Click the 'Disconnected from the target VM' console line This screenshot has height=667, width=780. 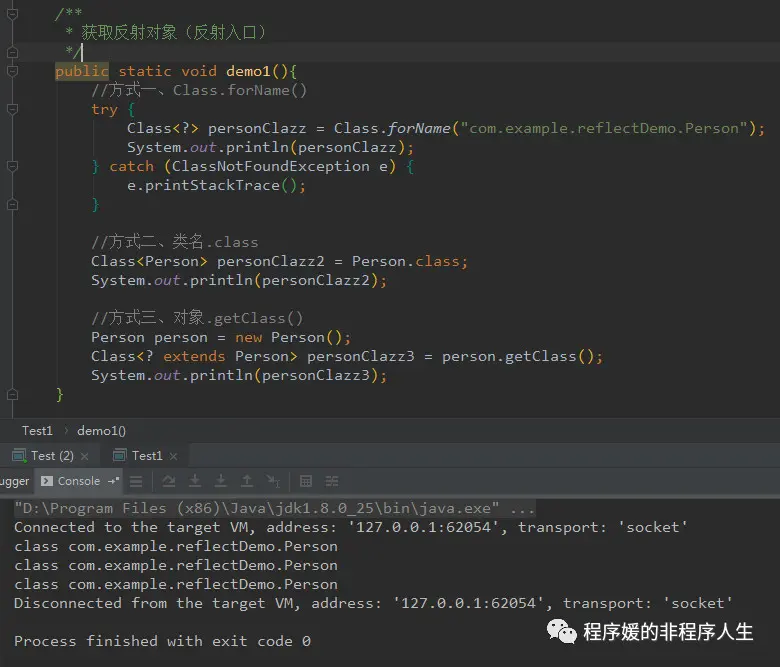tap(373, 603)
